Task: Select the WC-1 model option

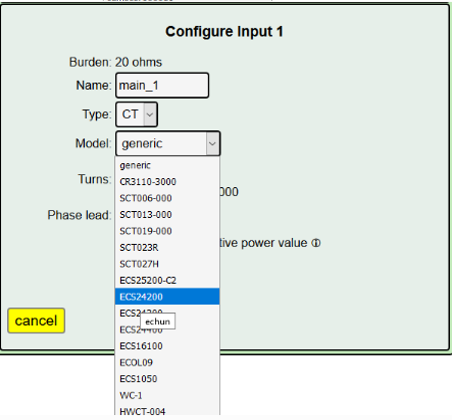Action: pyautogui.click(x=167, y=395)
